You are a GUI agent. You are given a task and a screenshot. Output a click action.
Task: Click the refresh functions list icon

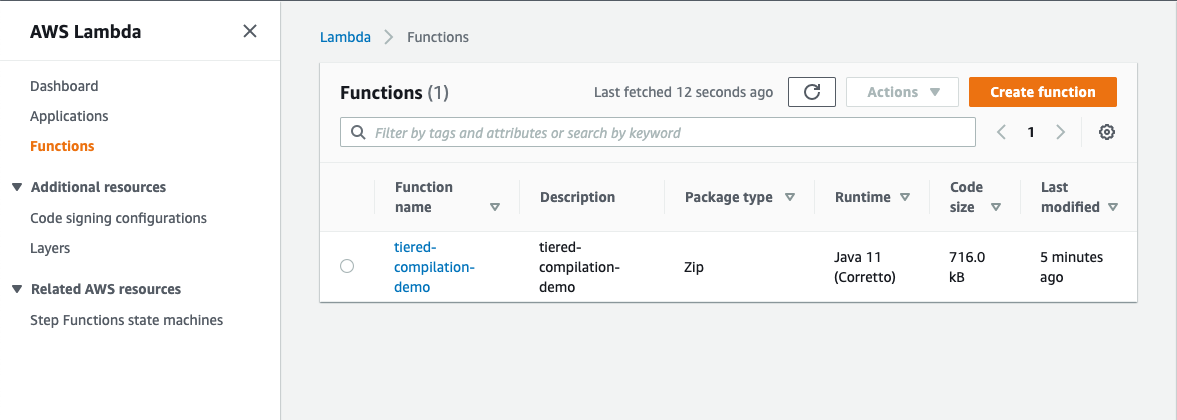pos(812,92)
